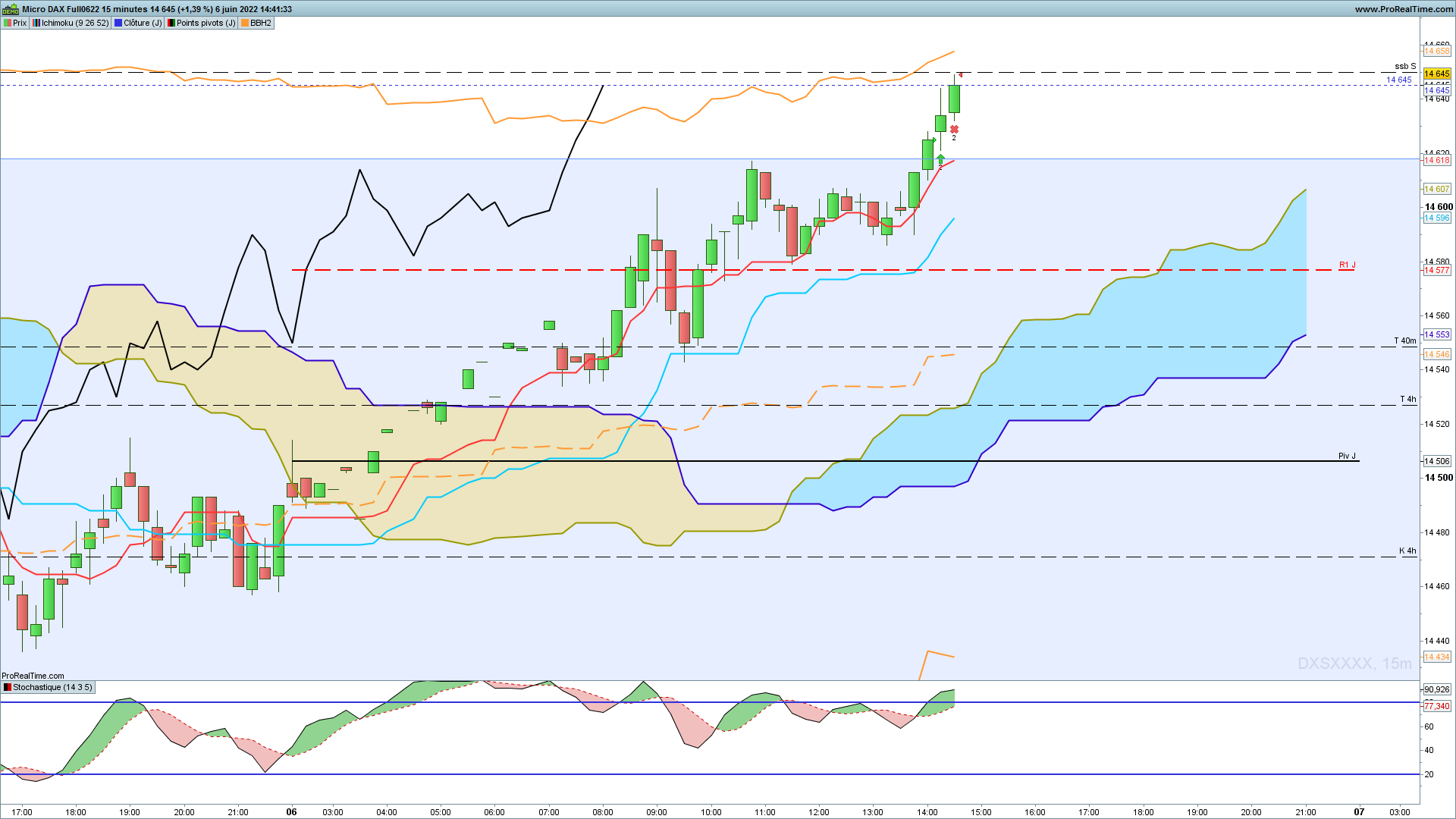Click the bold 07 date axis label

coord(1360,811)
